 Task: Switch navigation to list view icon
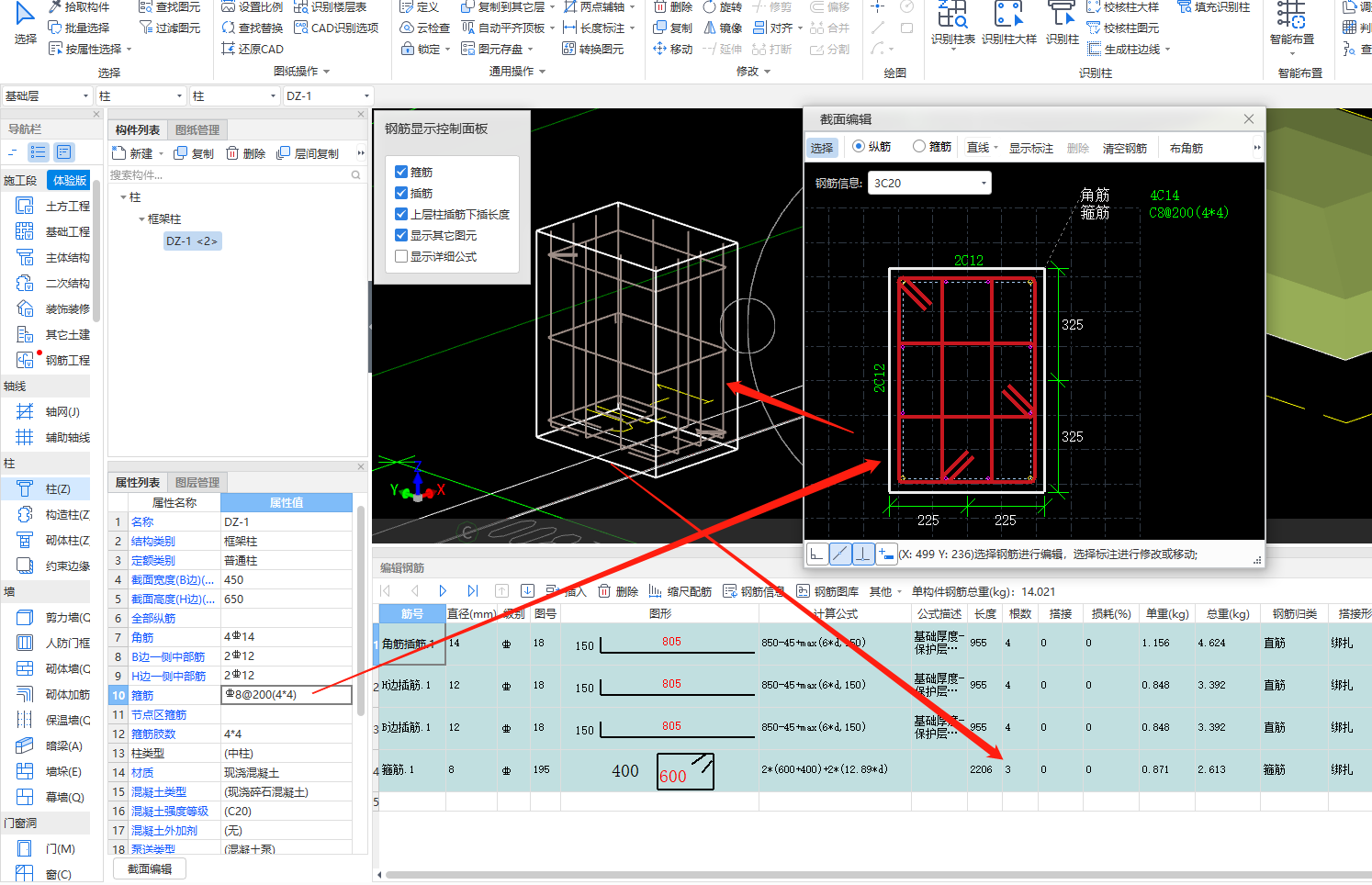[x=38, y=152]
